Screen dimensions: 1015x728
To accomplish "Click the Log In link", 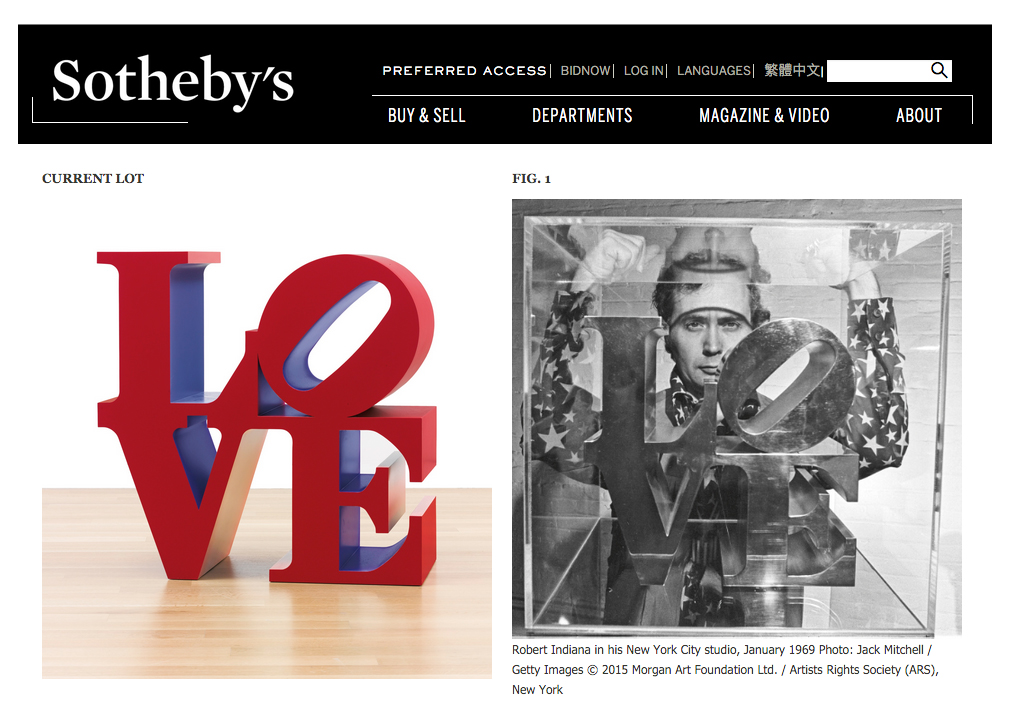I will click(x=643, y=71).
